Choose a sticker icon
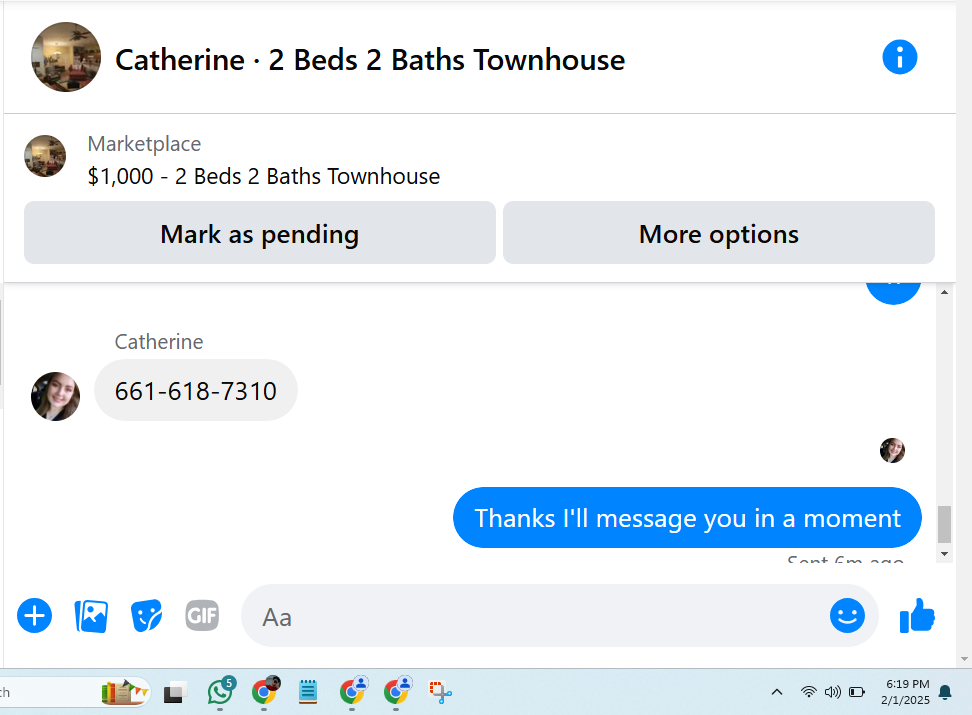The height and width of the screenshot is (715, 972). tap(146, 616)
